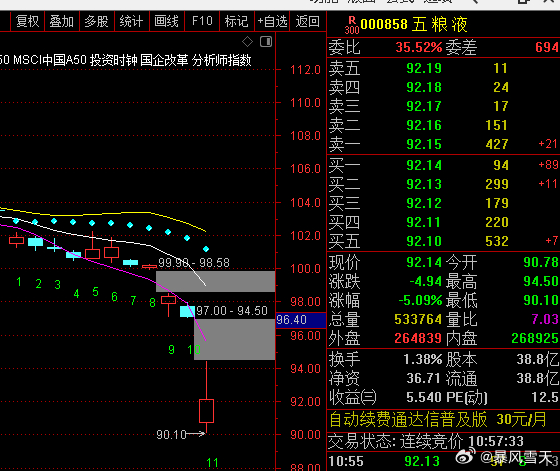Screen dimensions: 560x471
Task: Open the F10 company info
Action: pyautogui.click(x=202, y=21)
